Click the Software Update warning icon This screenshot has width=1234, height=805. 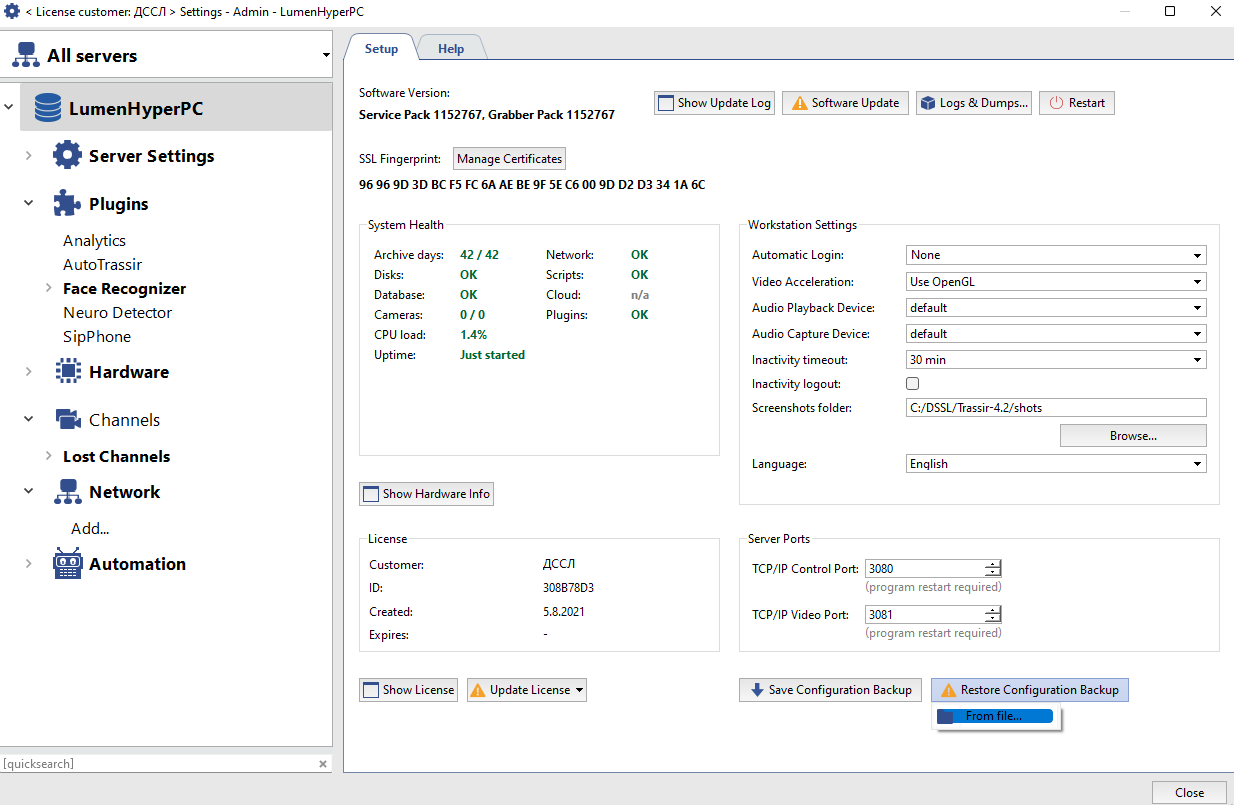[799, 103]
